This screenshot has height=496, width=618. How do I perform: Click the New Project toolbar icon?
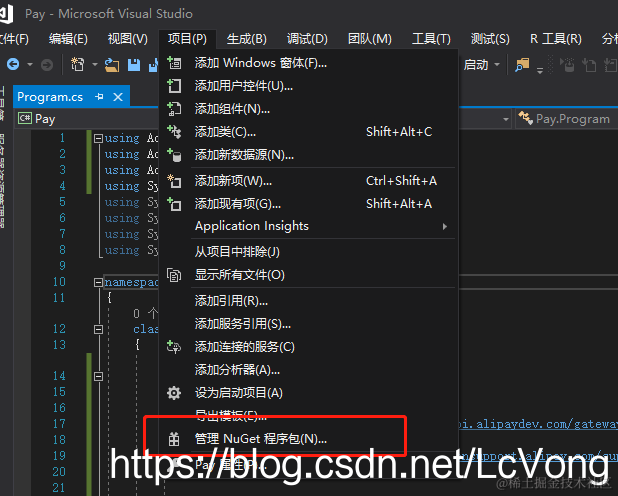tap(77, 64)
